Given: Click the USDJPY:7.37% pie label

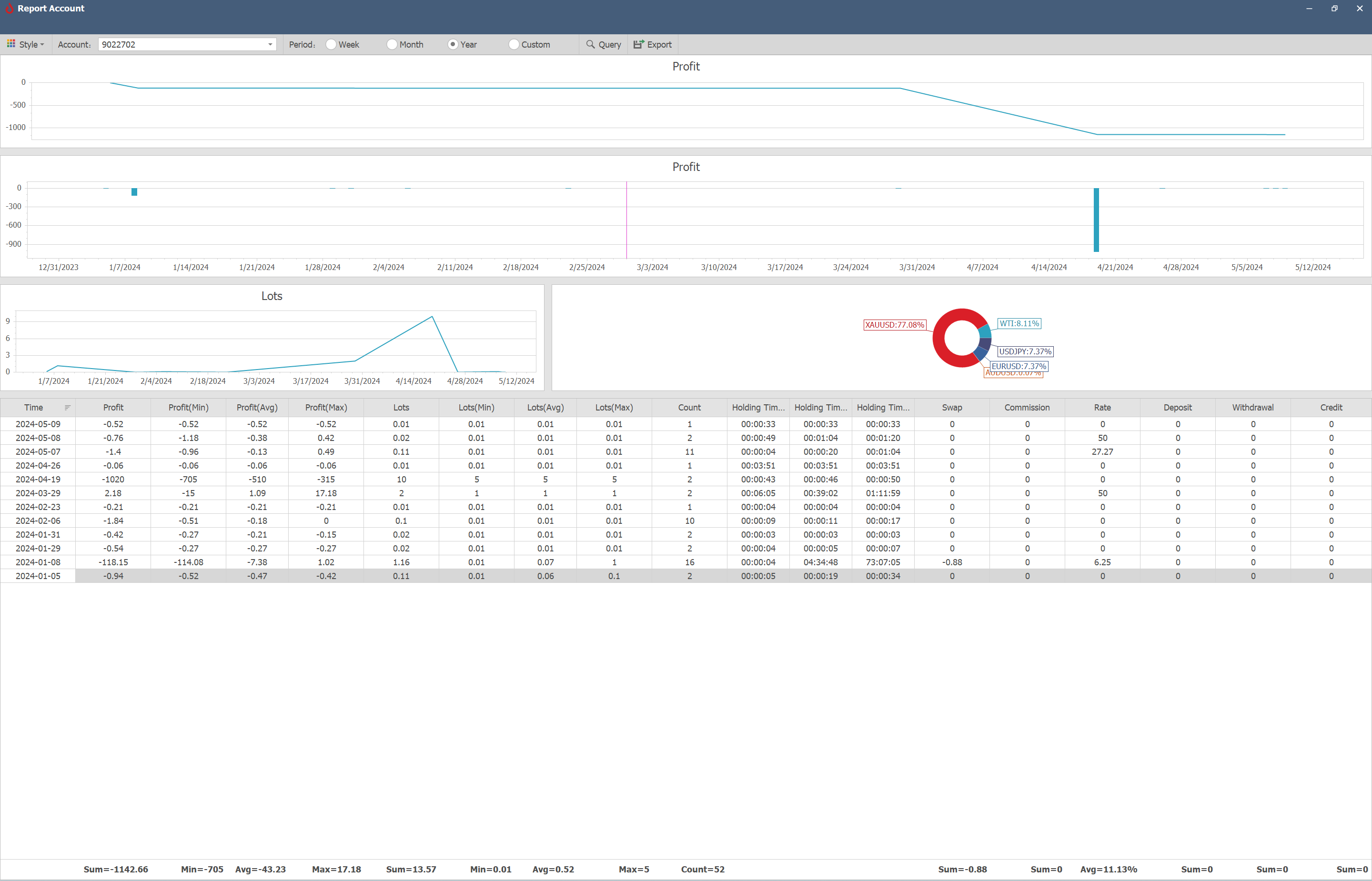Looking at the screenshot, I should [x=1025, y=352].
